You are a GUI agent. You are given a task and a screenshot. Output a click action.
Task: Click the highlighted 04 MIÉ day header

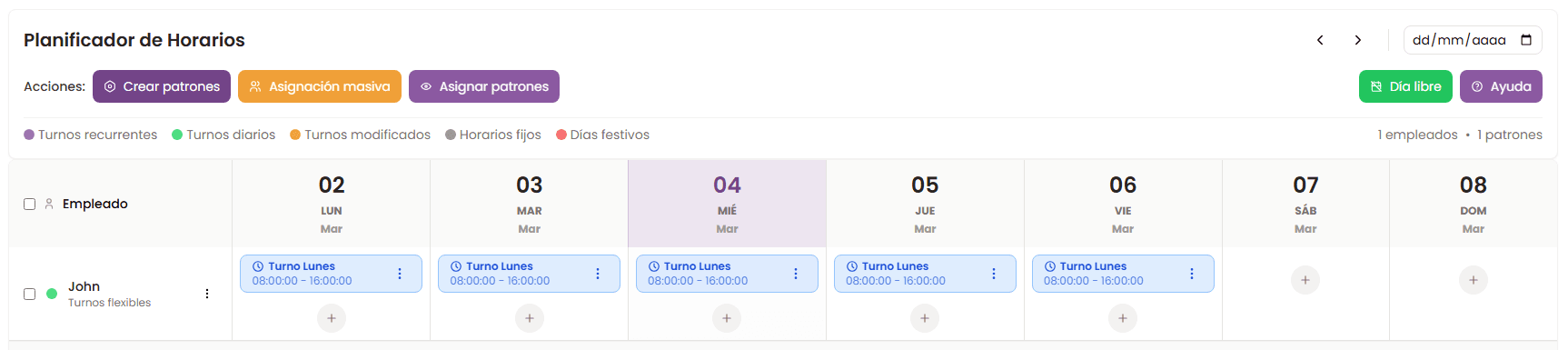pos(727,204)
